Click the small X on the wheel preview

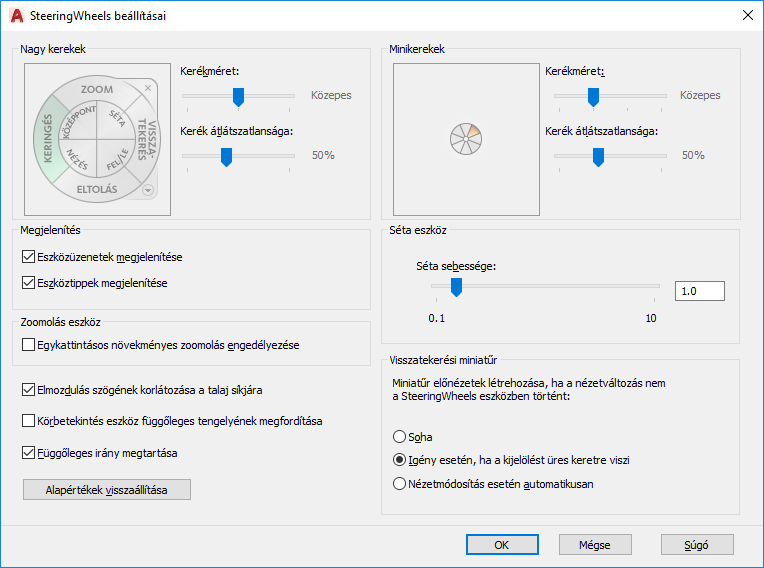pos(148,88)
